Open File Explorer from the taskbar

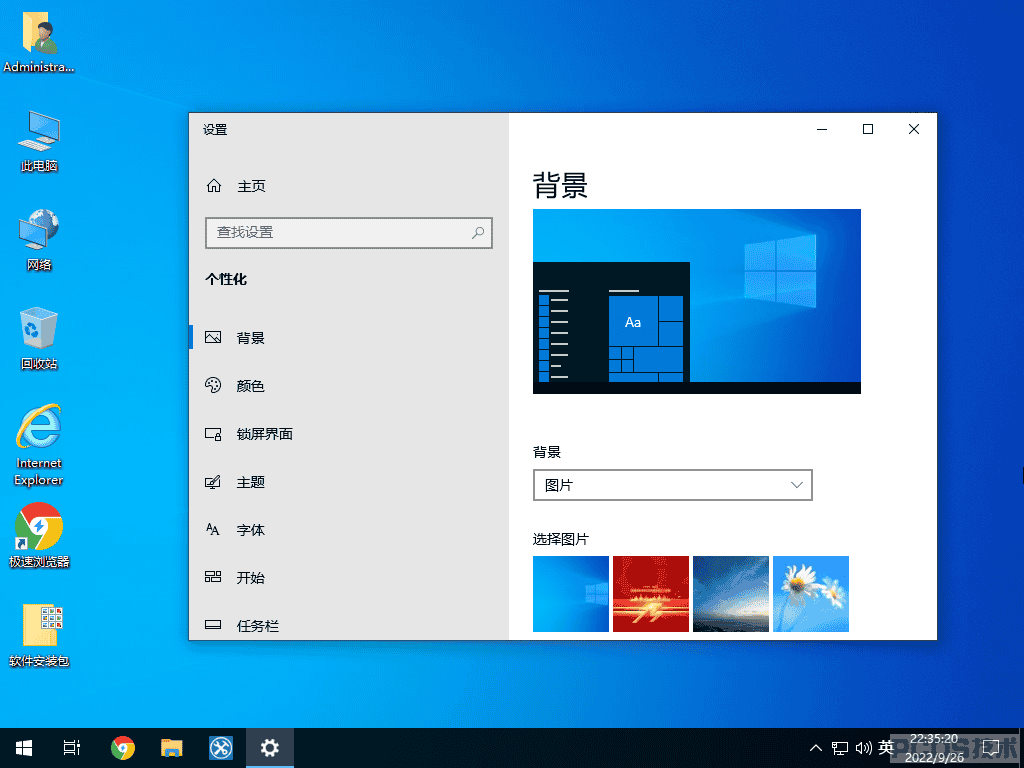tap(172, 748)
